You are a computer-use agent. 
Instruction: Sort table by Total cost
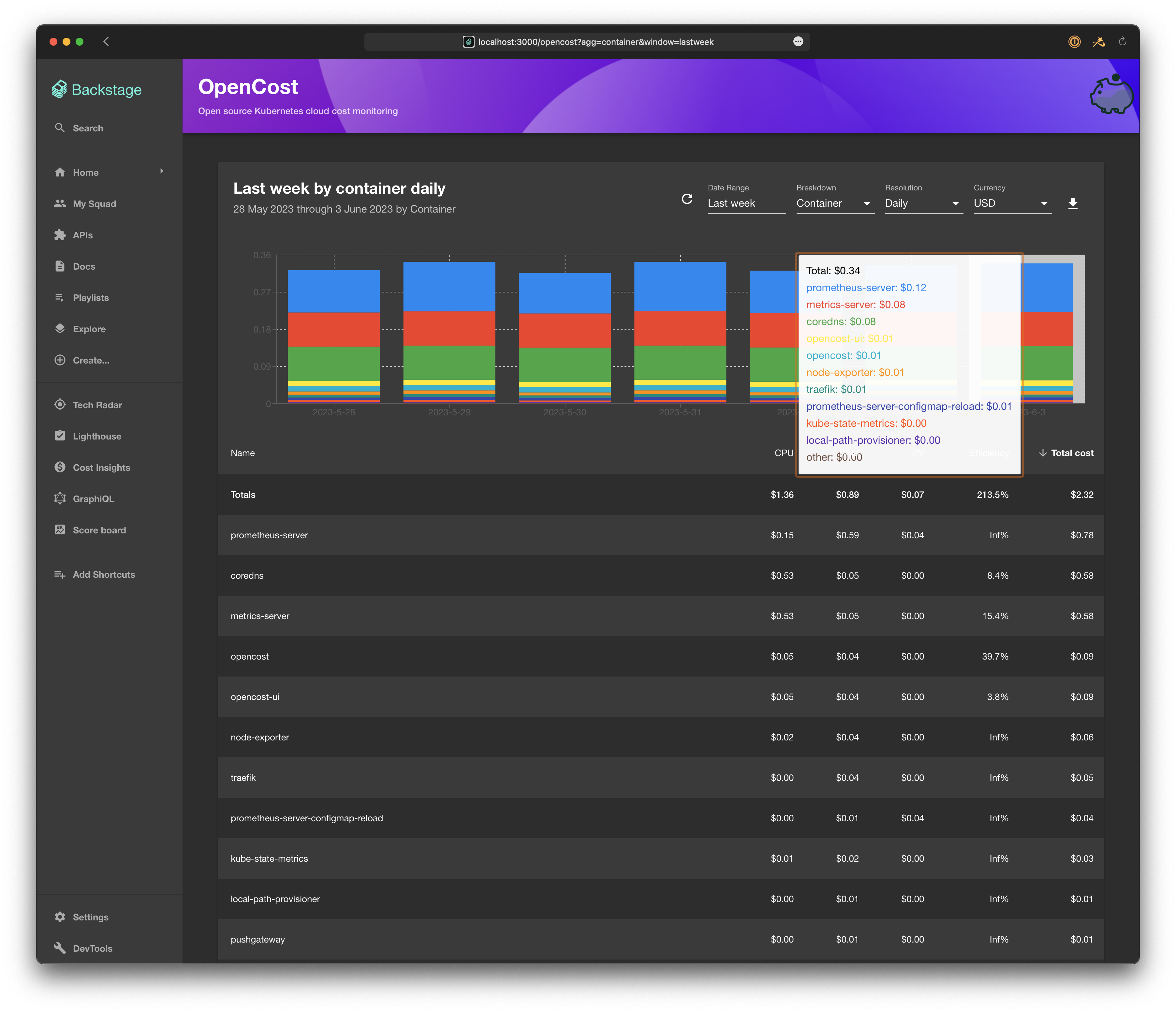coord(1066,453)
